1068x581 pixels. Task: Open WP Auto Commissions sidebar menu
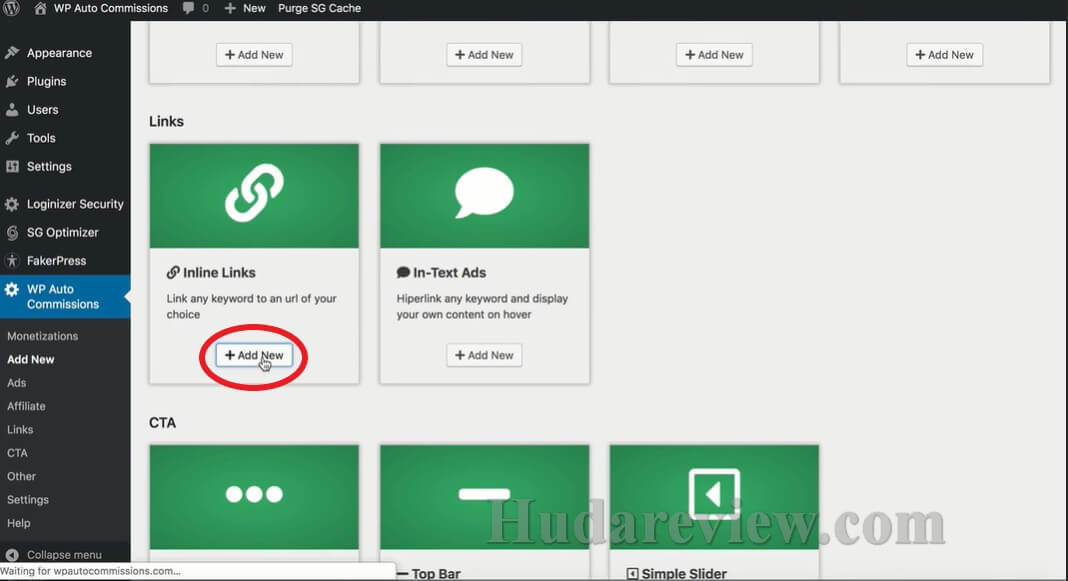pyautogui.click(x=65, y=296)
